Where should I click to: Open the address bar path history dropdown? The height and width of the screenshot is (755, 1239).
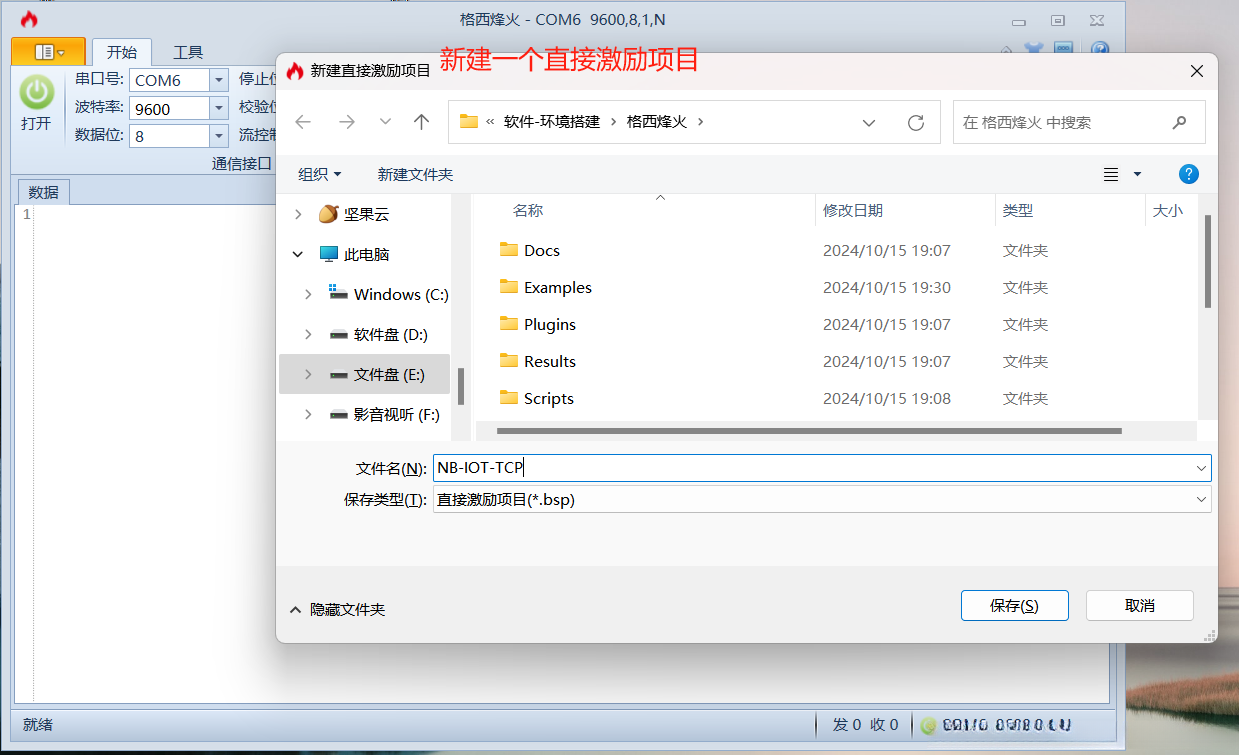pyautogui.click(x=869, y=122)
